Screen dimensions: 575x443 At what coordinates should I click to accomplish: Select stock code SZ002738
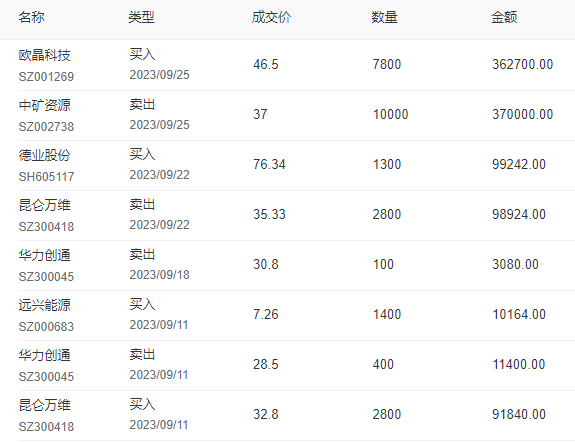pyautogui.click(x=46, y=127)
